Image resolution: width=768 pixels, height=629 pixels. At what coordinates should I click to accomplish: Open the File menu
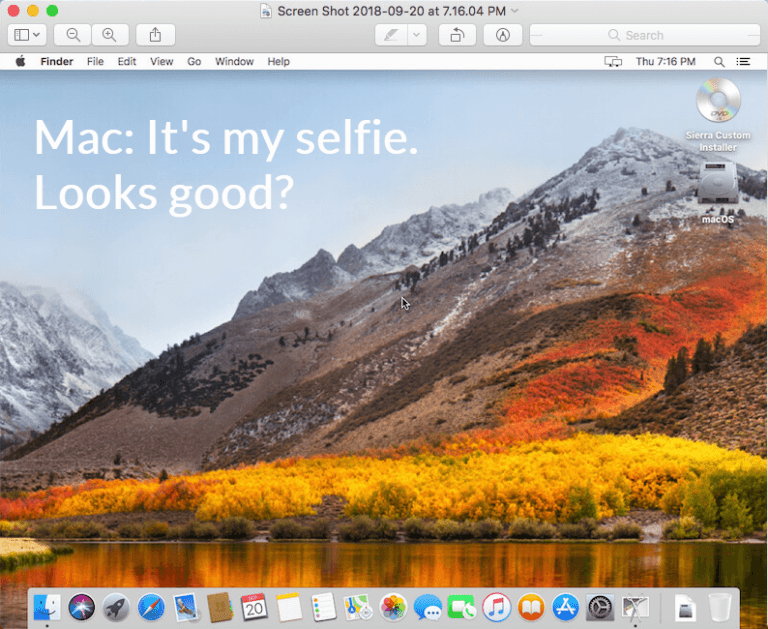(x=95, y=61)
